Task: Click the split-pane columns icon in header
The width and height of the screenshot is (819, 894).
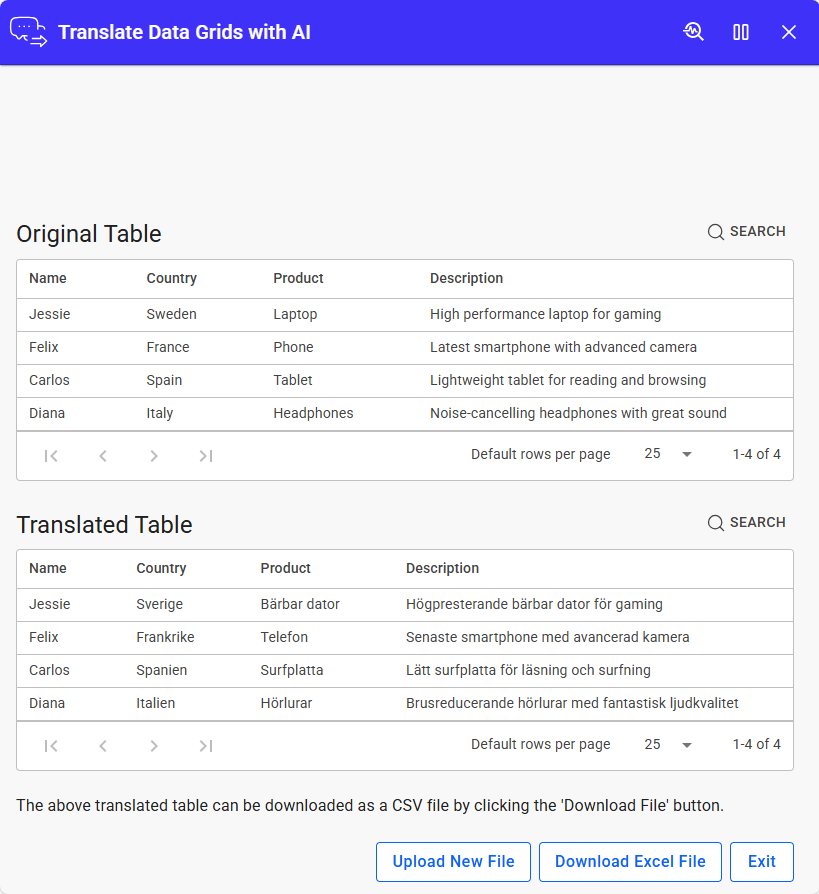Action: [741, 32]
